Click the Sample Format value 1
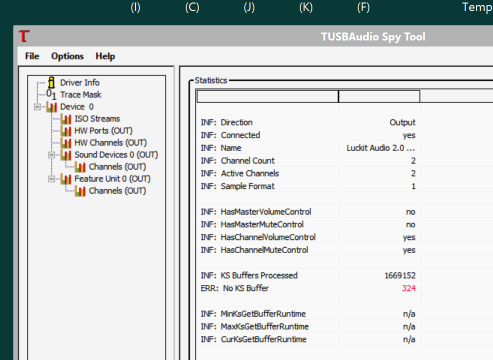 pos(413,186)
